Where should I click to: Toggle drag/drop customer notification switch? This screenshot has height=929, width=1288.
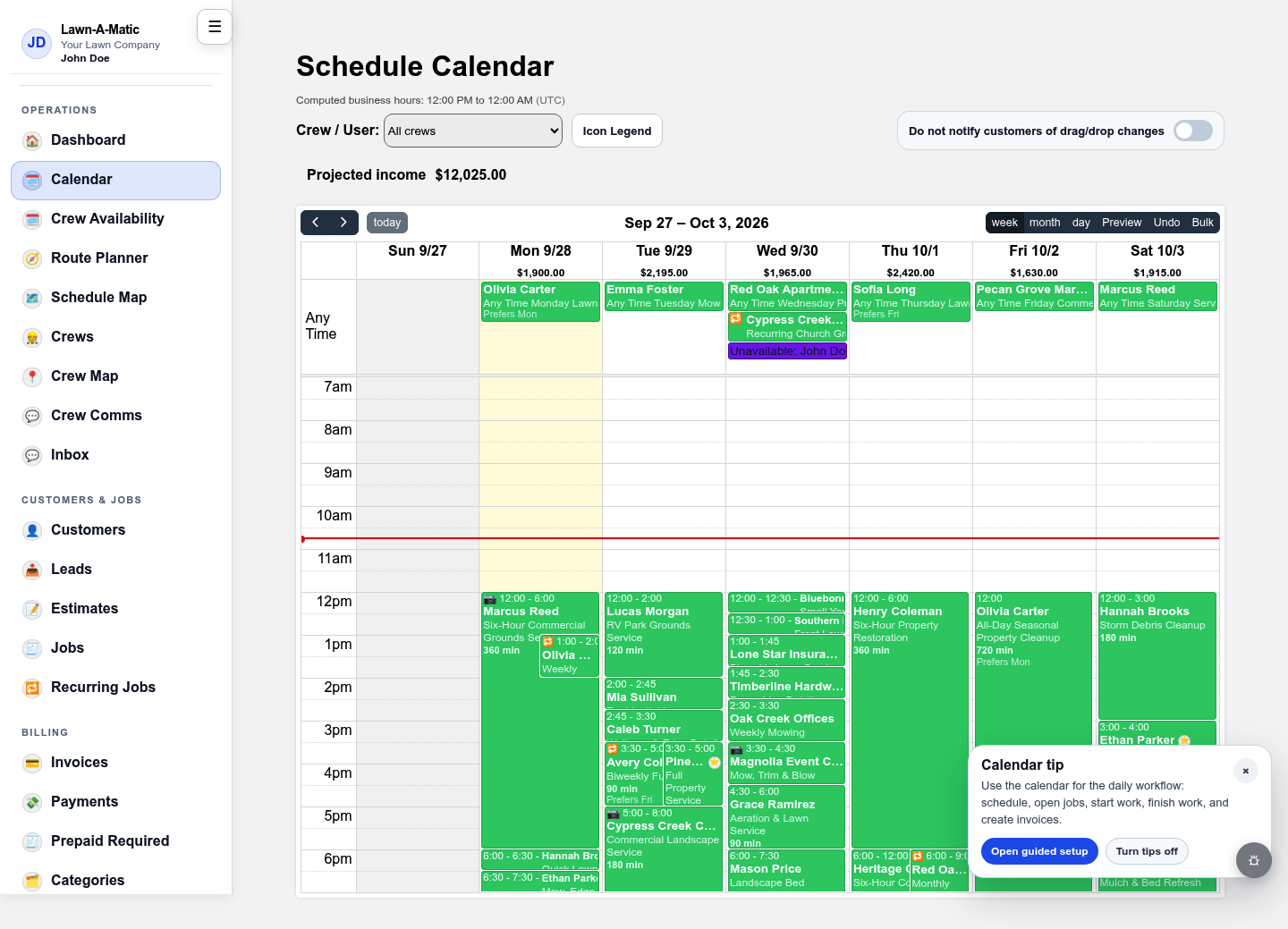(1193, 131)
